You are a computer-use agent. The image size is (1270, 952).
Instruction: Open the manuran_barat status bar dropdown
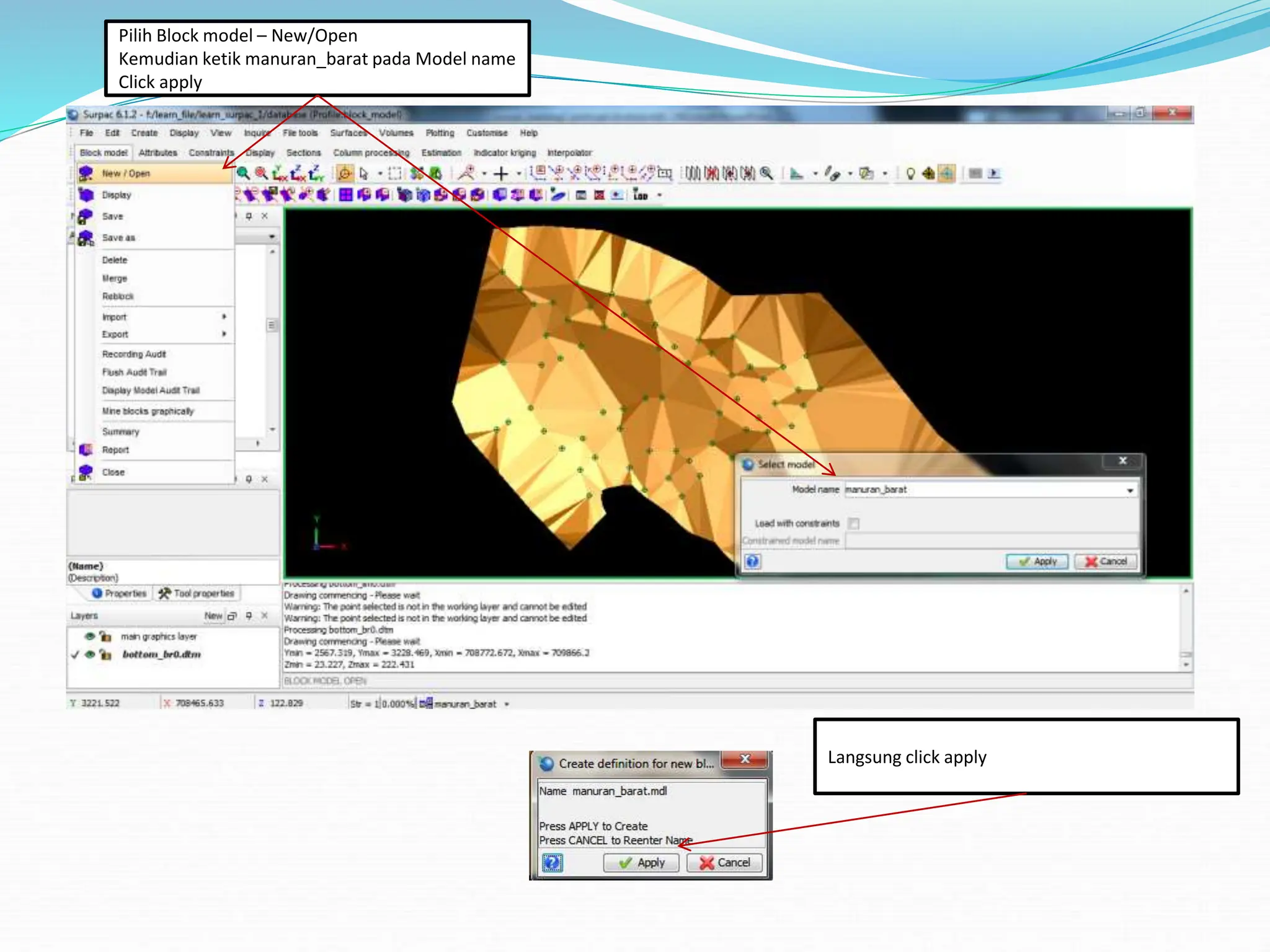tap(507, 704)
